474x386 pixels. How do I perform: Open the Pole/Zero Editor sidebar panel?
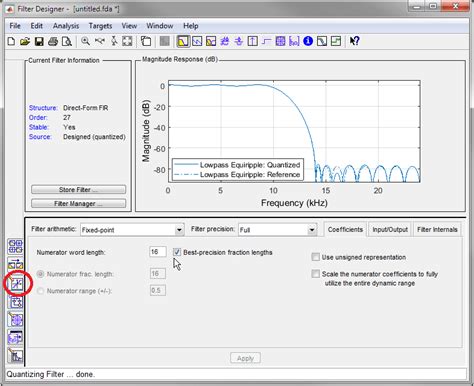[15, 320]
